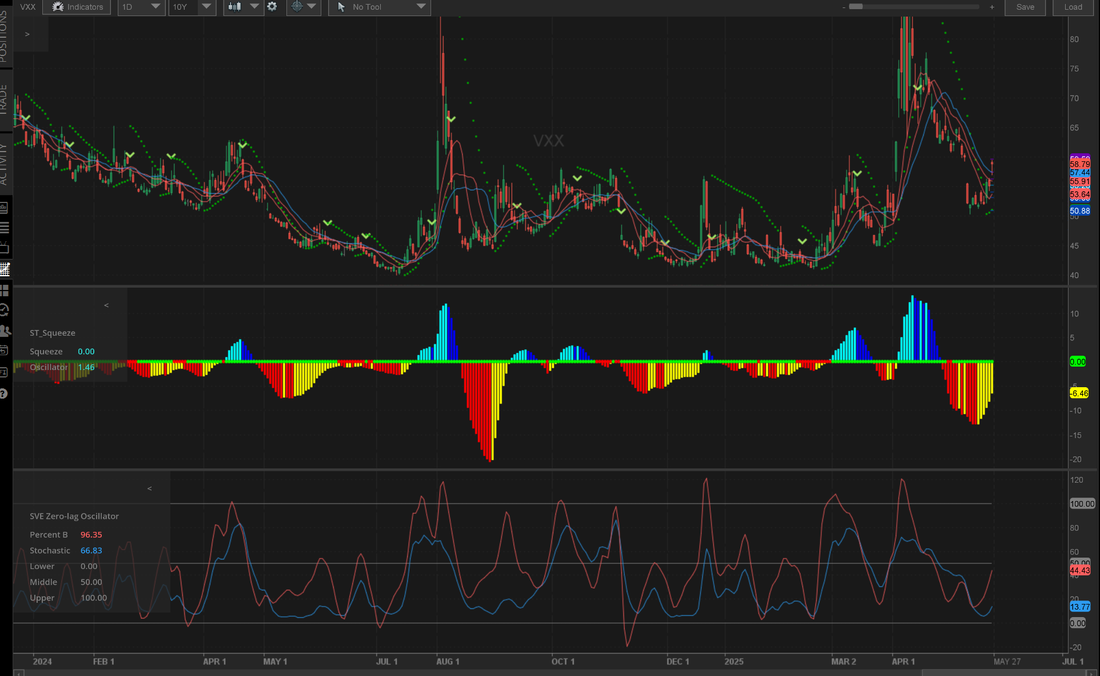Click the Save button
Viewport: 1100px width, 676px height.
point(1025,7)
